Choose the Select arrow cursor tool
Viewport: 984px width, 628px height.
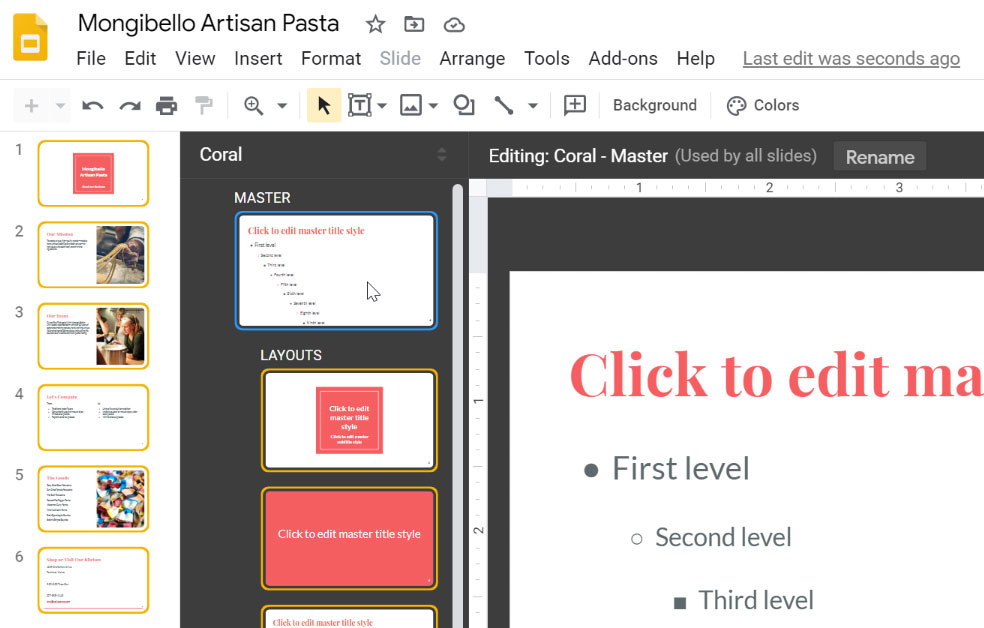click(323, 106)
